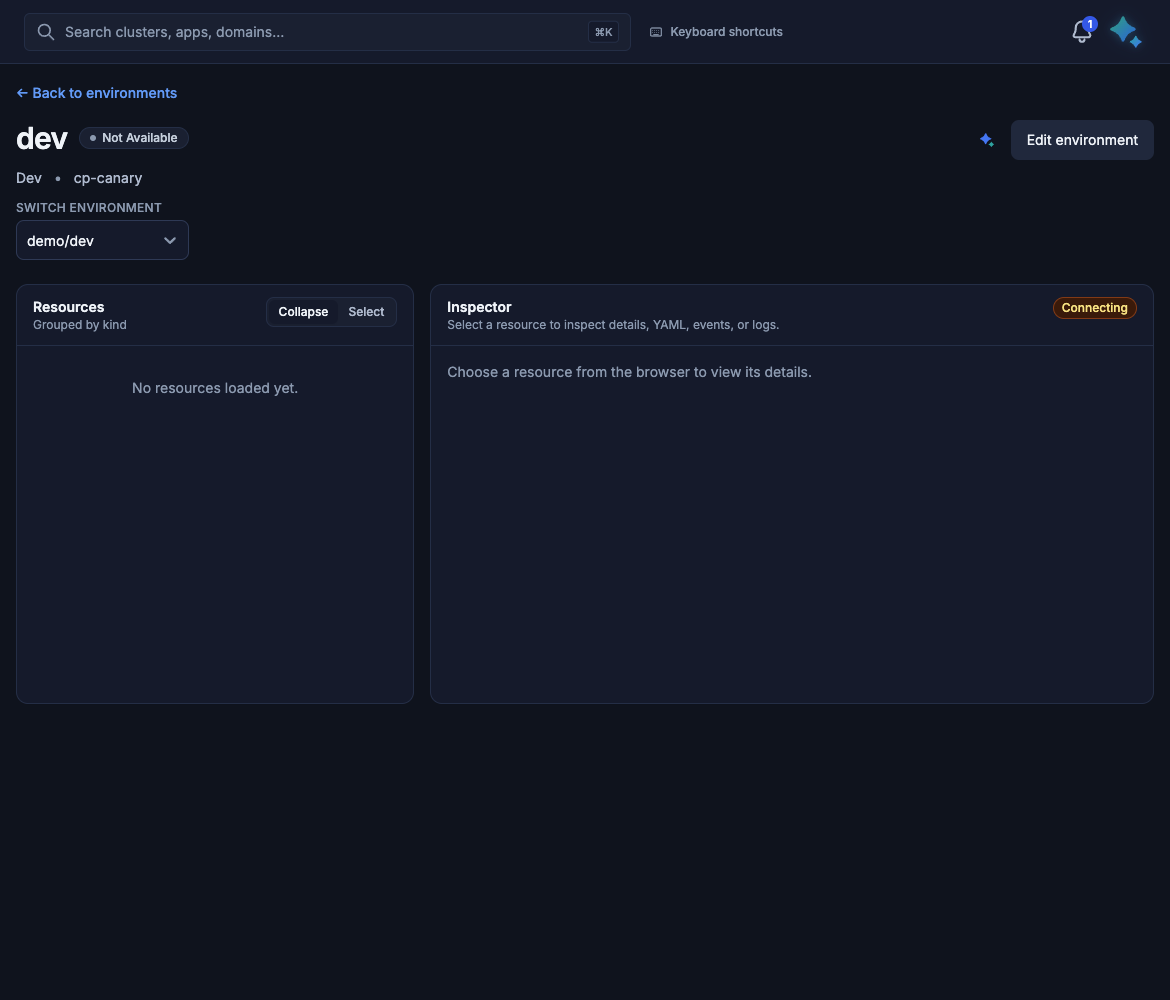Open the notifications bell

point(1082,31)
